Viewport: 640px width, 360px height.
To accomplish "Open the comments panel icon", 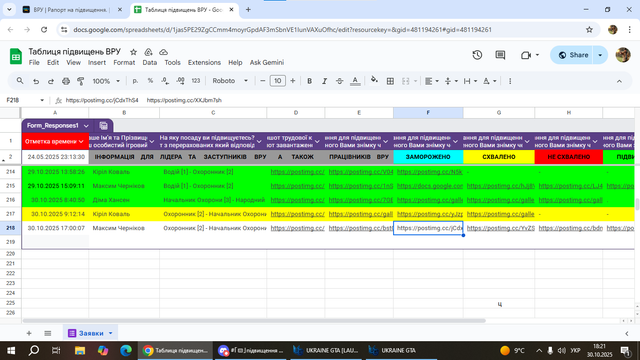I will 500,55.
